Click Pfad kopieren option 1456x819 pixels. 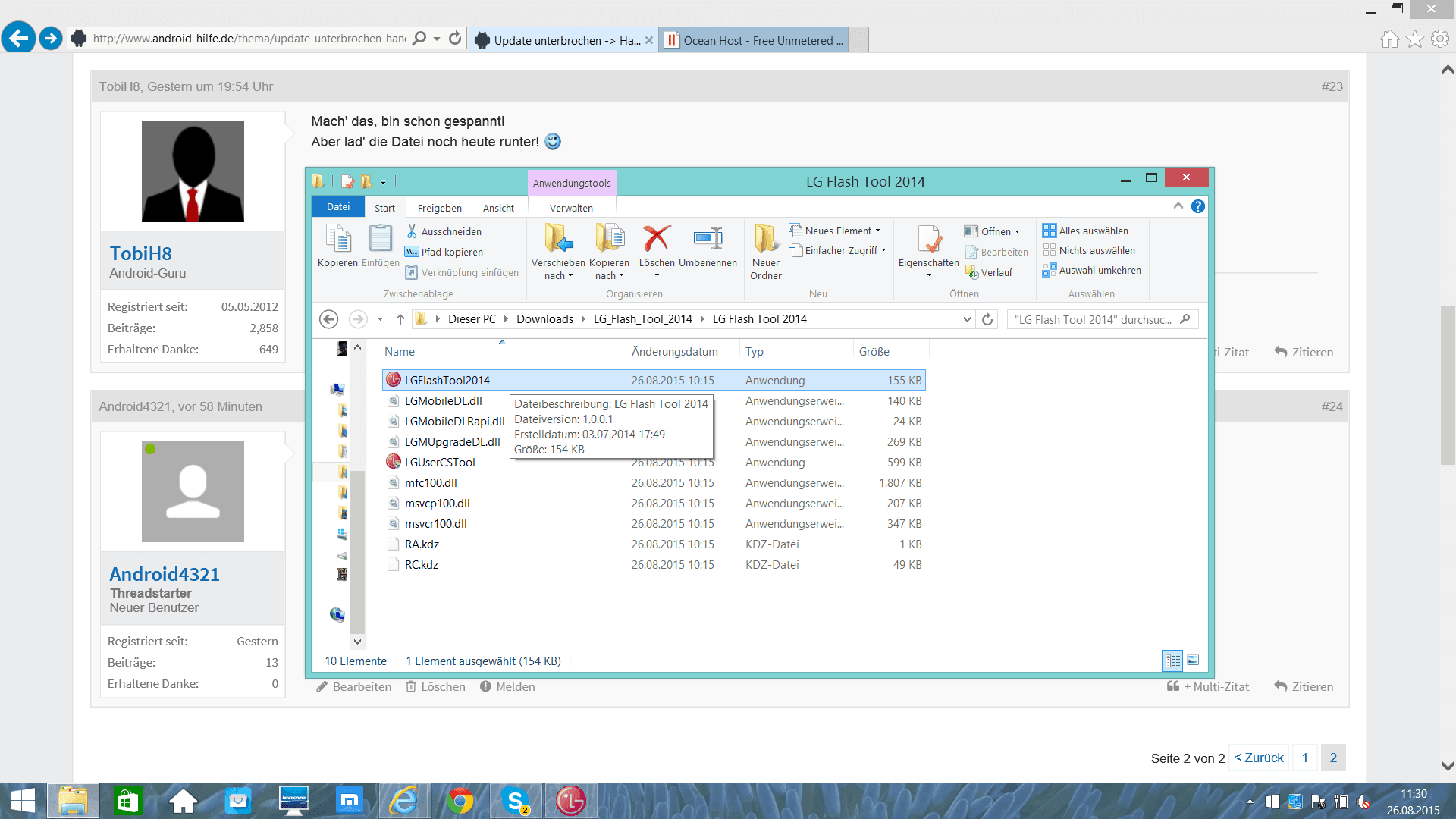[x=444, y=252]
